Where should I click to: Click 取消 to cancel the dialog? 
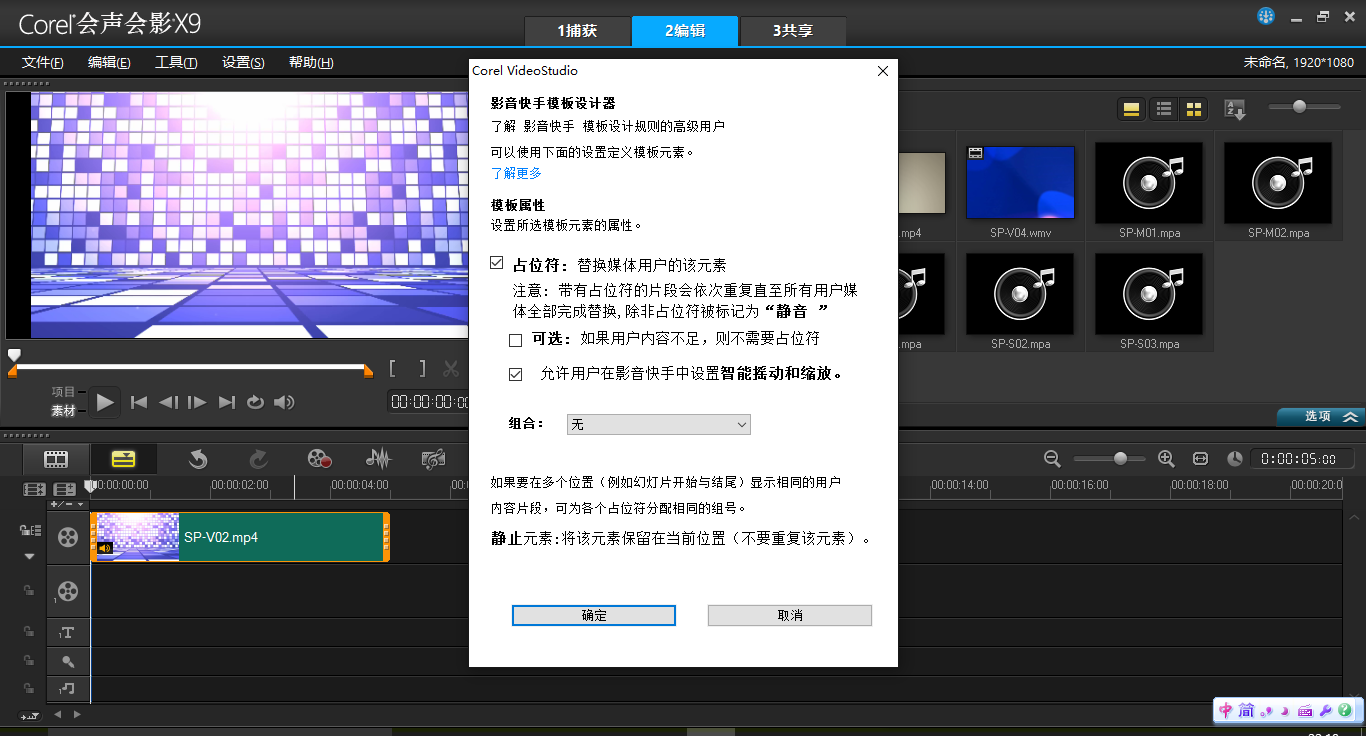click(x=790, y=615)
